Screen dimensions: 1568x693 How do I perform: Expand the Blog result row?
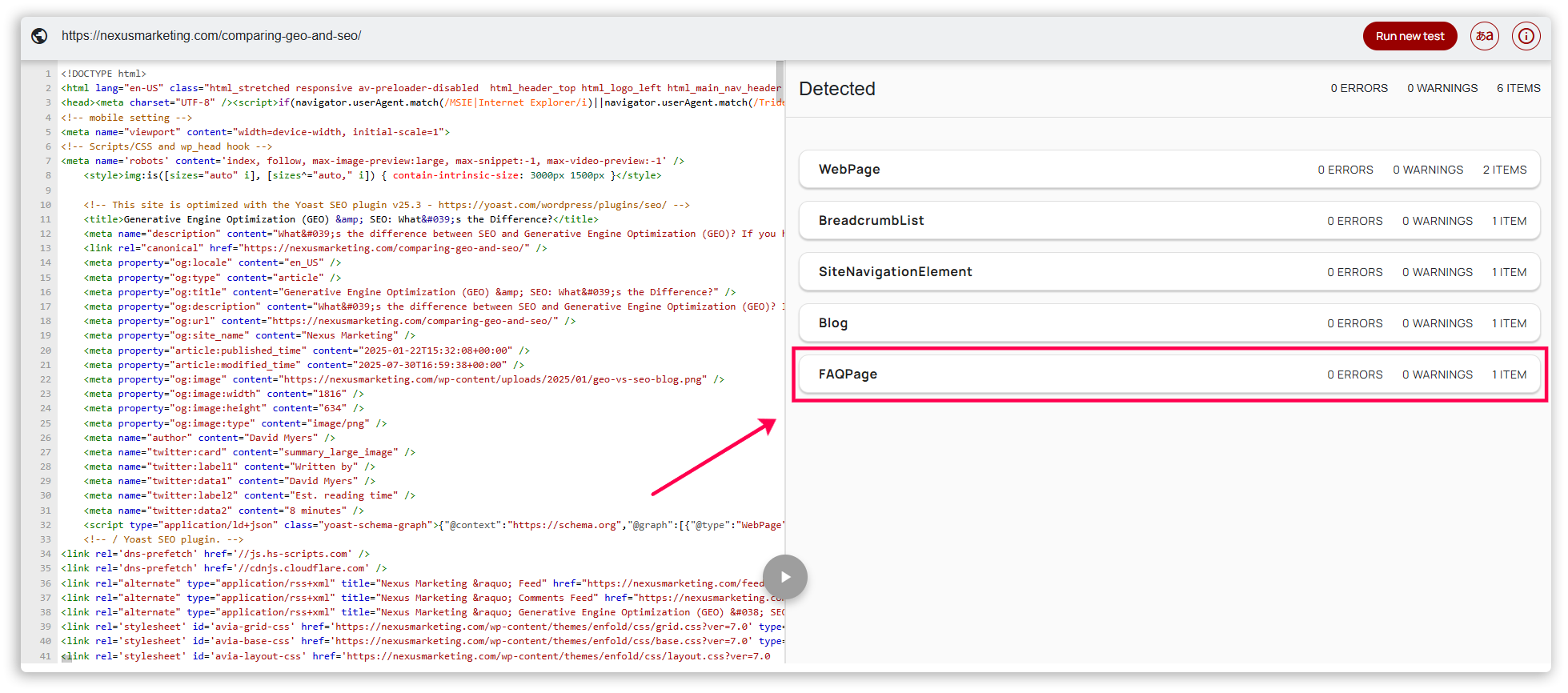coord(1169,323)
